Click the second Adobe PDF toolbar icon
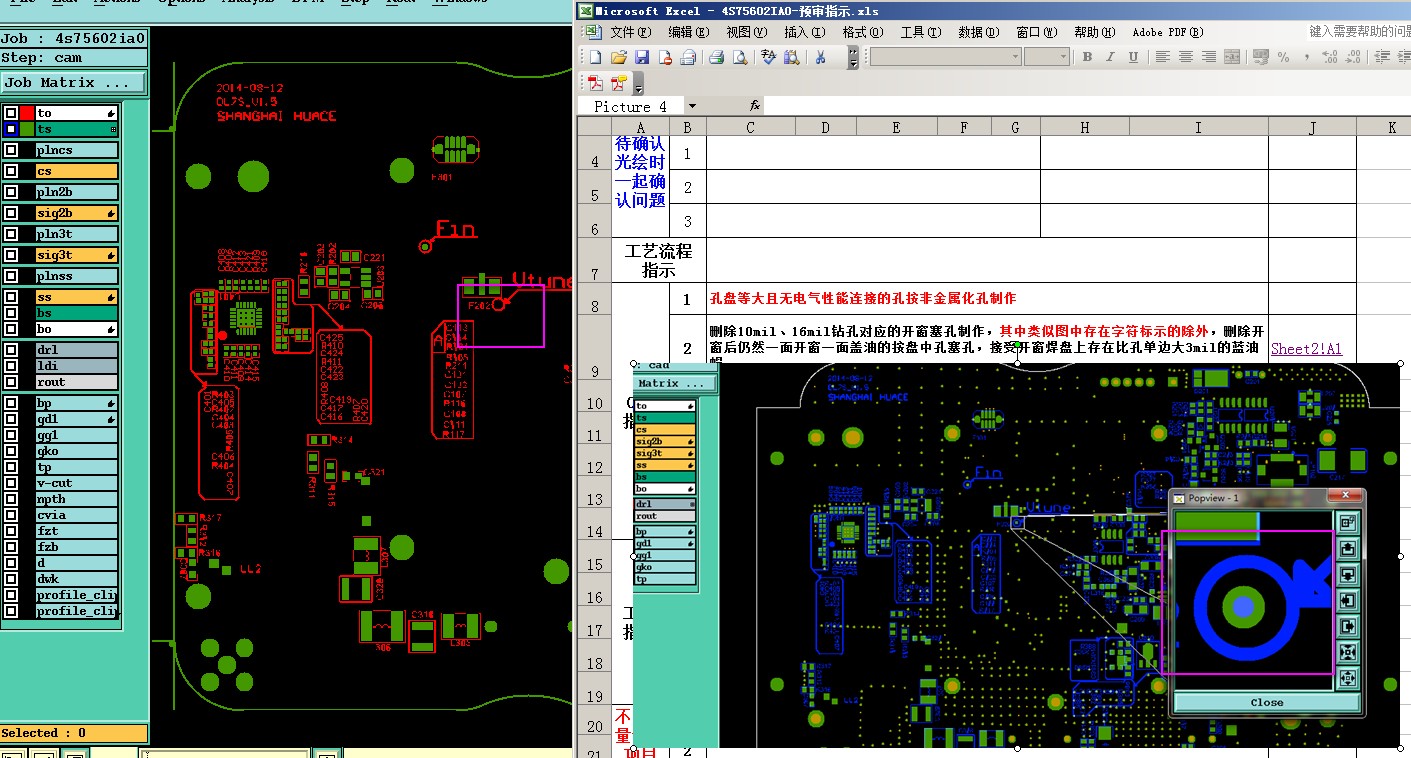1411x758 pixels. pos(619,83)
